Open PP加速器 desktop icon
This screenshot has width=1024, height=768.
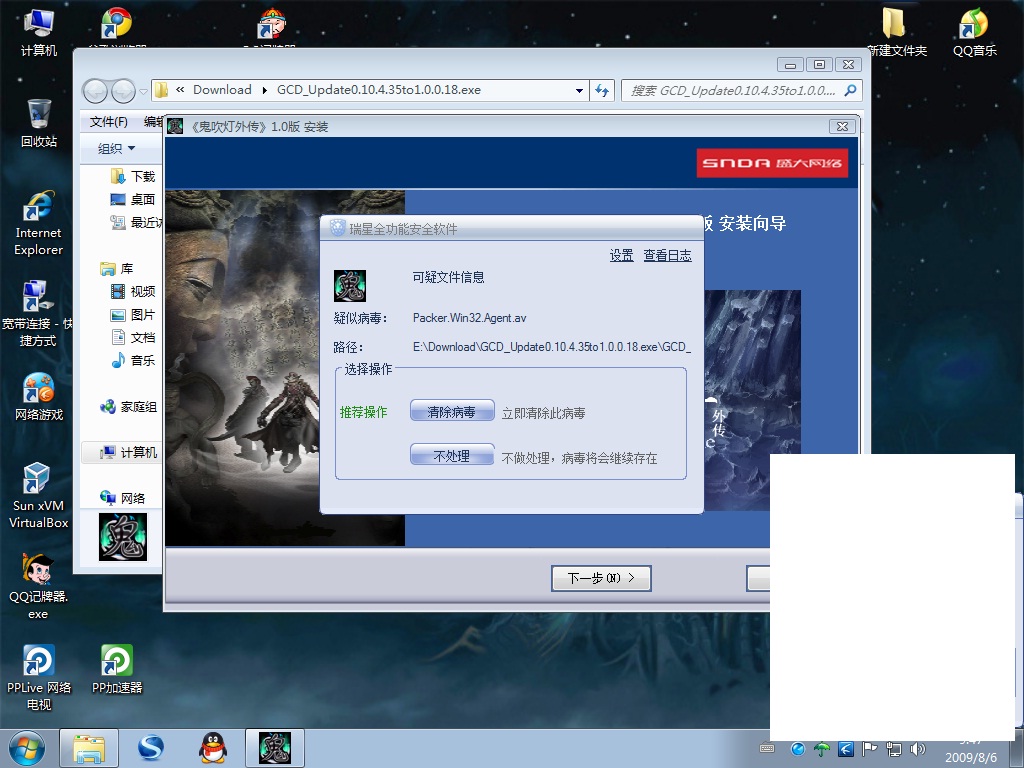[x=117, y=669]
